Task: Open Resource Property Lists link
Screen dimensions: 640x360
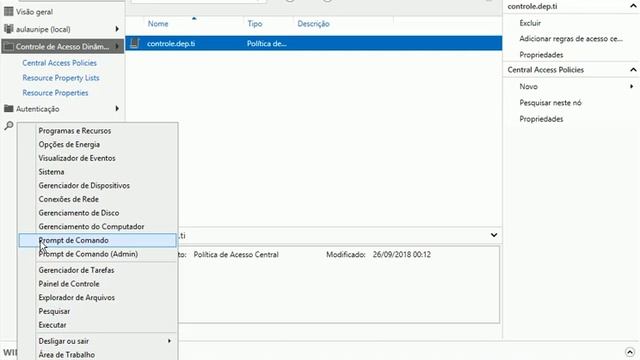Action: 61,78
